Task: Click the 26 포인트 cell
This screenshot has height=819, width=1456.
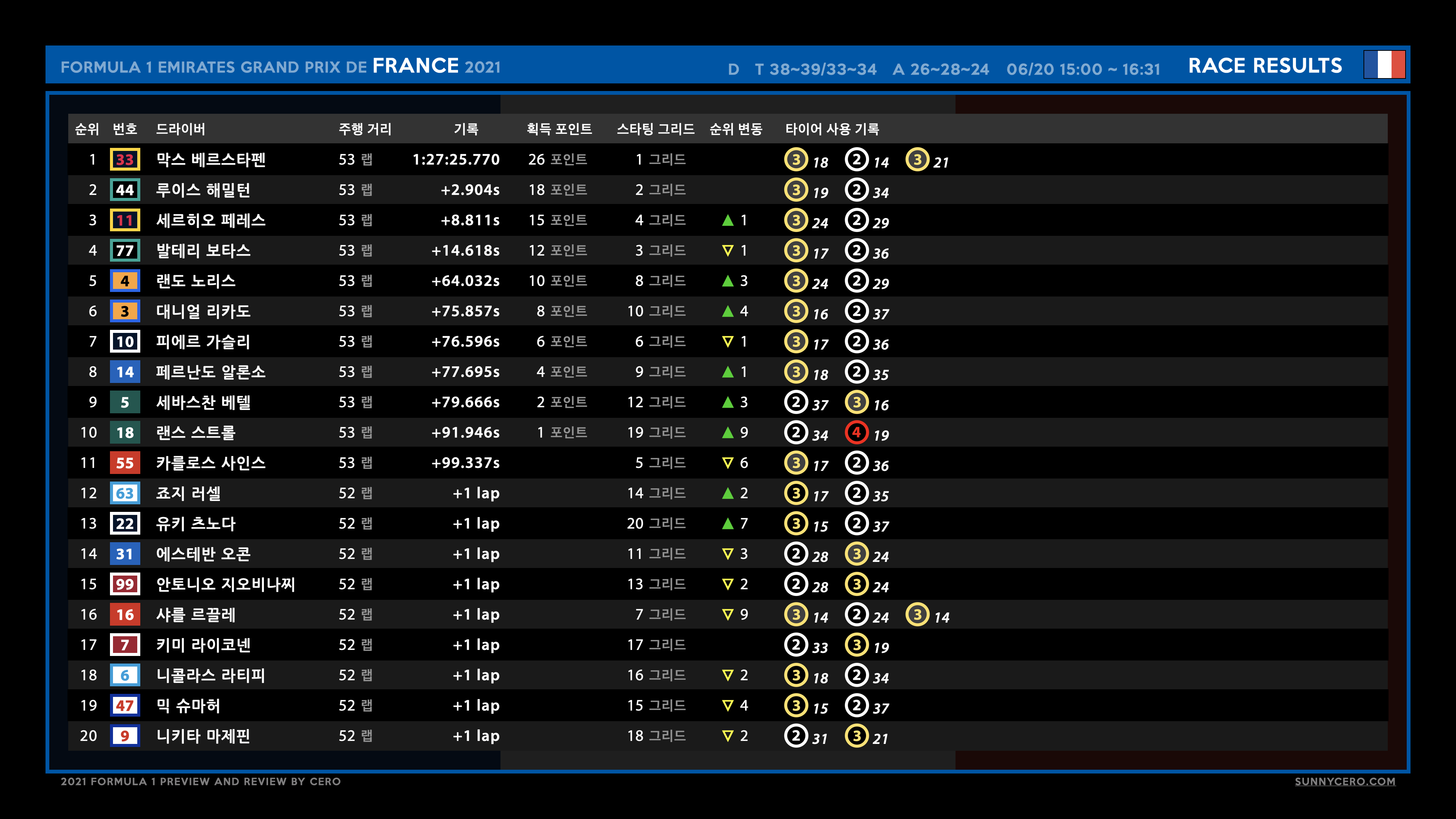Action: 557,159
